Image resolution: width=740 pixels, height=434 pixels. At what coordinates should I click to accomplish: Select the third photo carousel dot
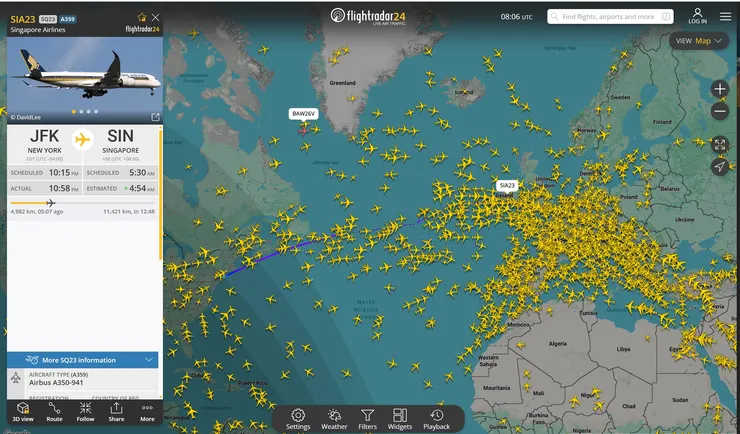[89, 112]
